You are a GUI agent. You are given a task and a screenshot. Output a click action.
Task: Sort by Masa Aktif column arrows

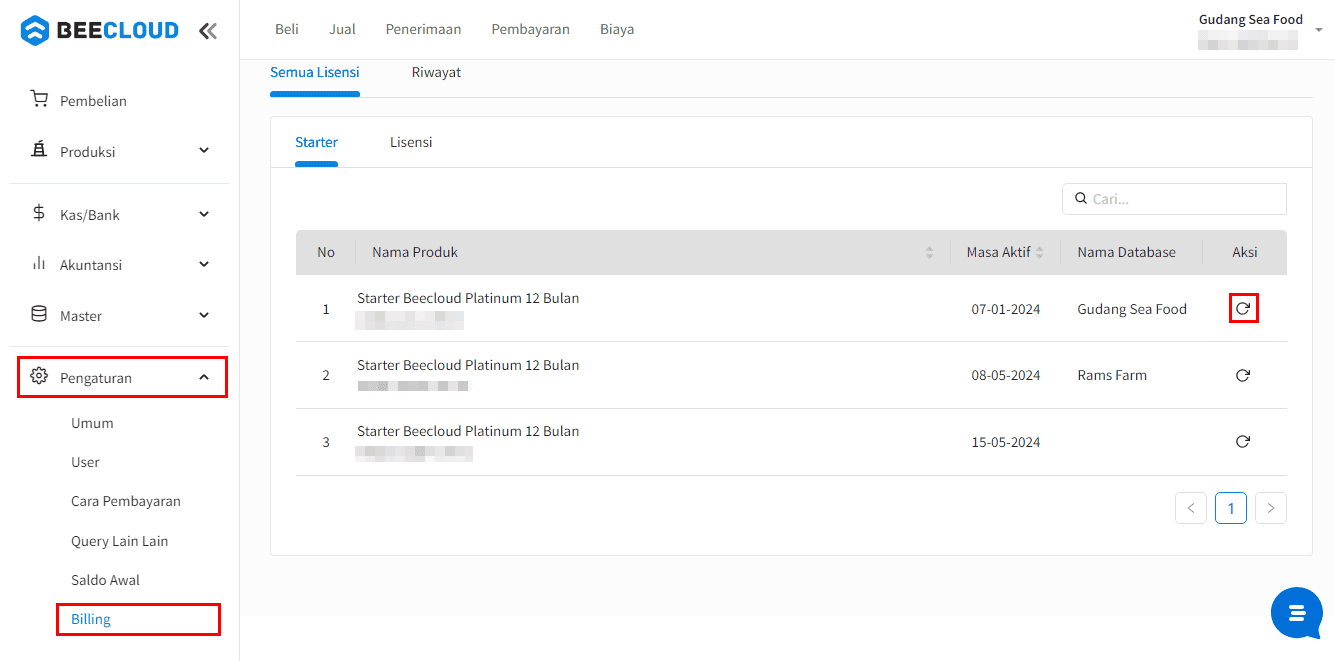(1040, 253)
